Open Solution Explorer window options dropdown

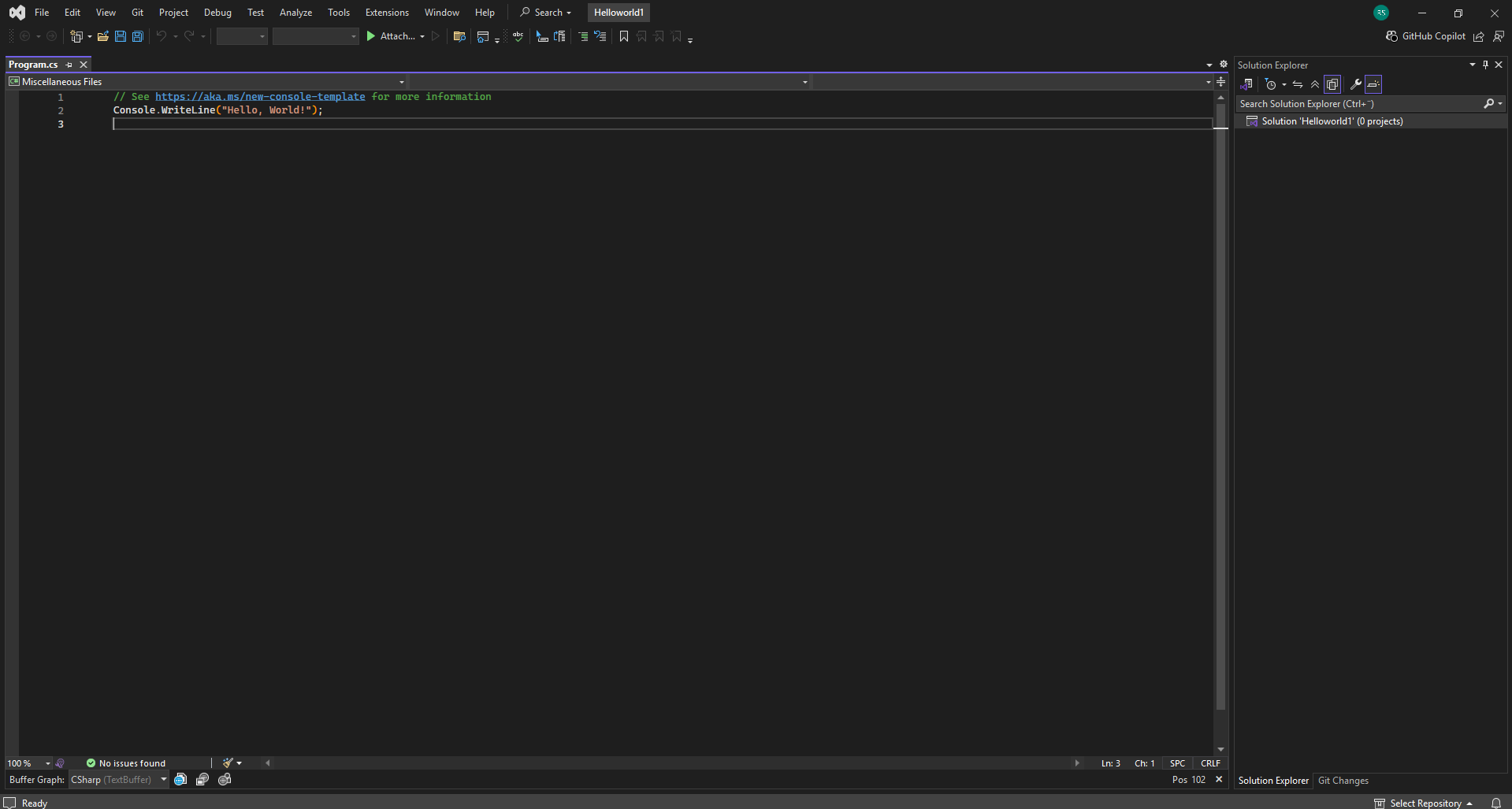click(x=1472, y=65)
